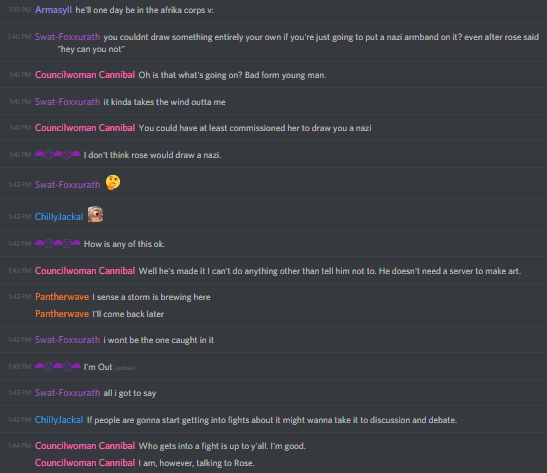Click the 1:40 PM timestamp

pos(20,37)
